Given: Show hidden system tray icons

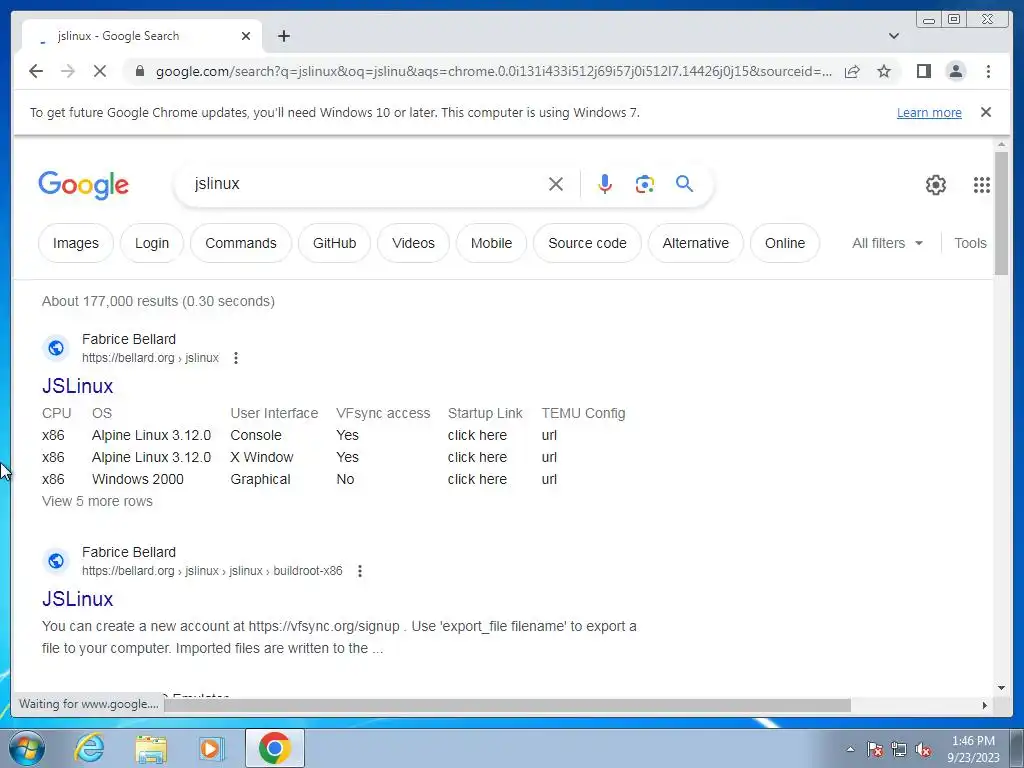Looking at the screenshot, I should pos(850,749).
